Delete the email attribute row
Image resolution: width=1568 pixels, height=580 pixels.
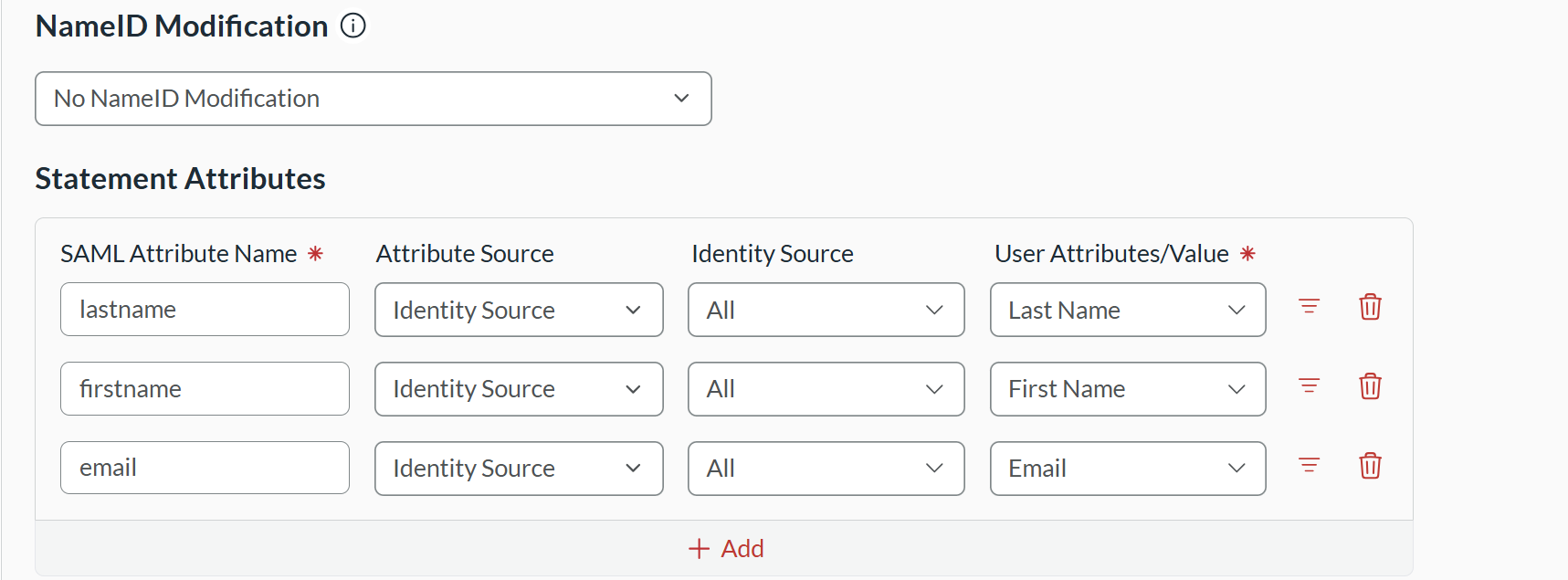(x=1370, y=466)
